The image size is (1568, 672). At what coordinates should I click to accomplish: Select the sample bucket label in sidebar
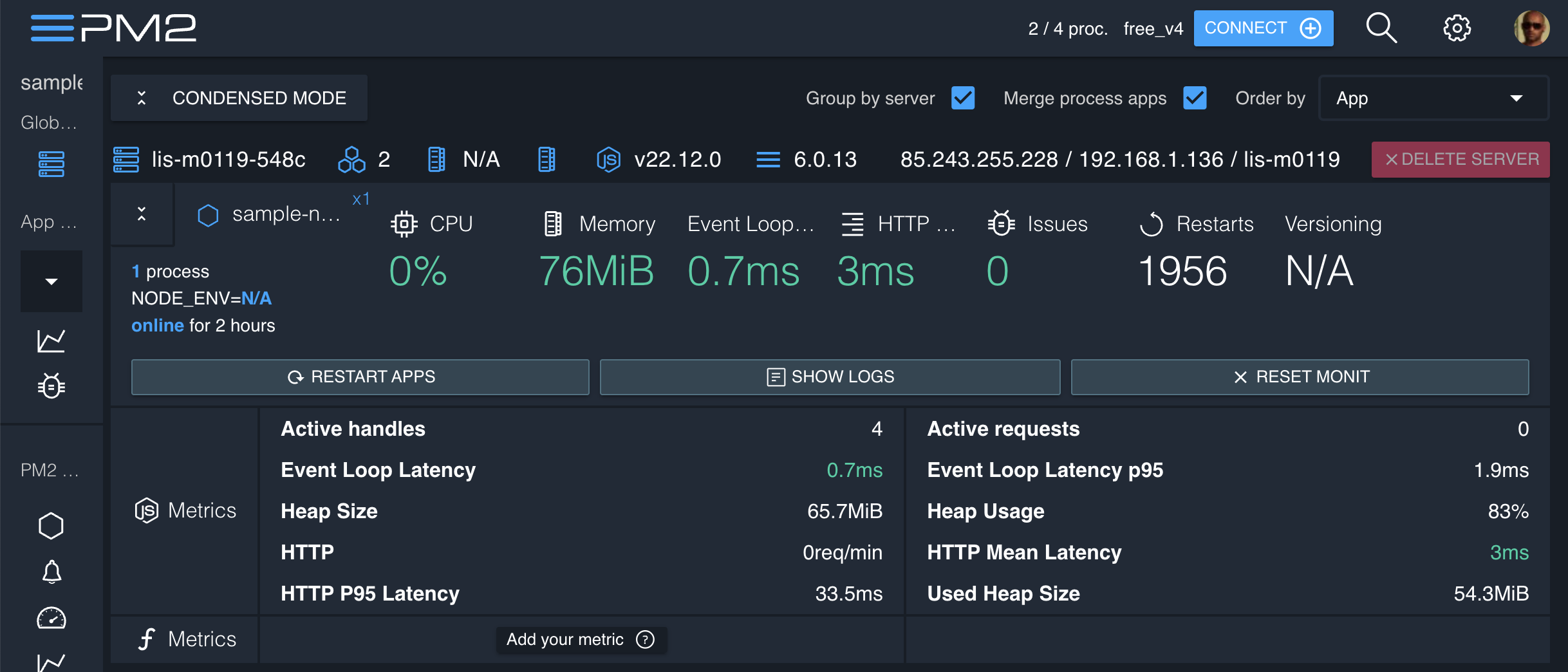tap(51, 82)
